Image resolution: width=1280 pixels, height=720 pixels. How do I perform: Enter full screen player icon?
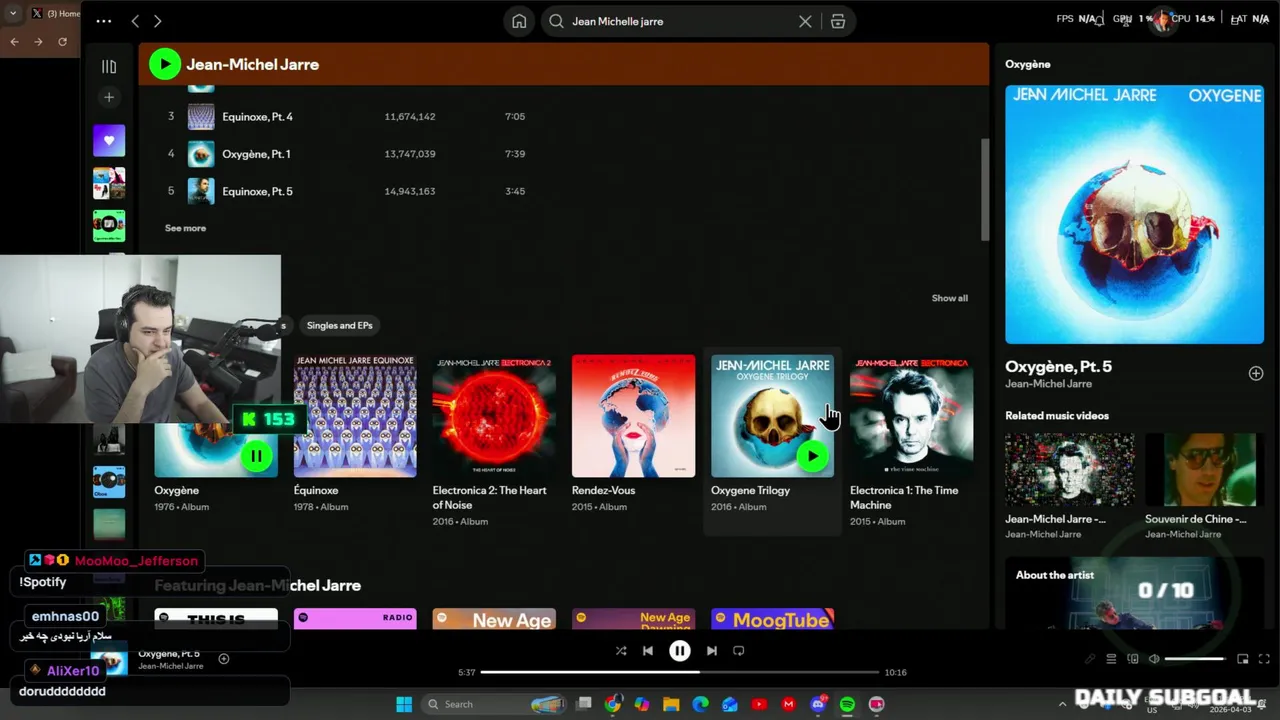tap(1264, 659)
